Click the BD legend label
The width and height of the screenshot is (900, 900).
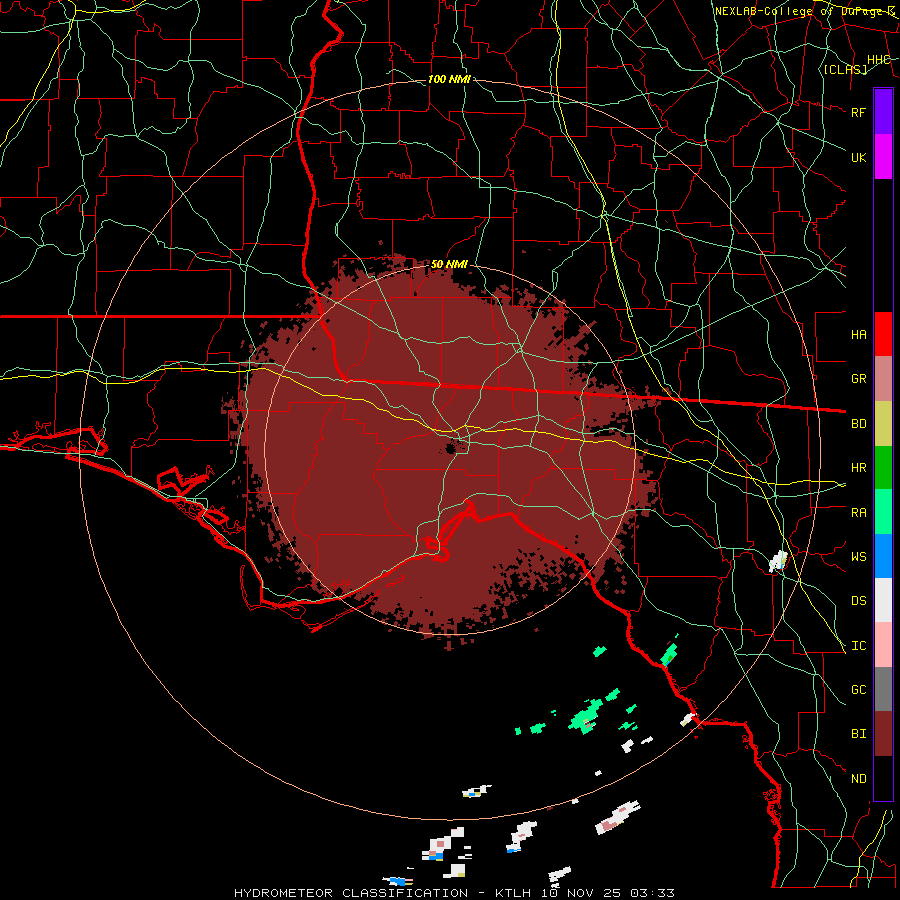coord(858,424)
